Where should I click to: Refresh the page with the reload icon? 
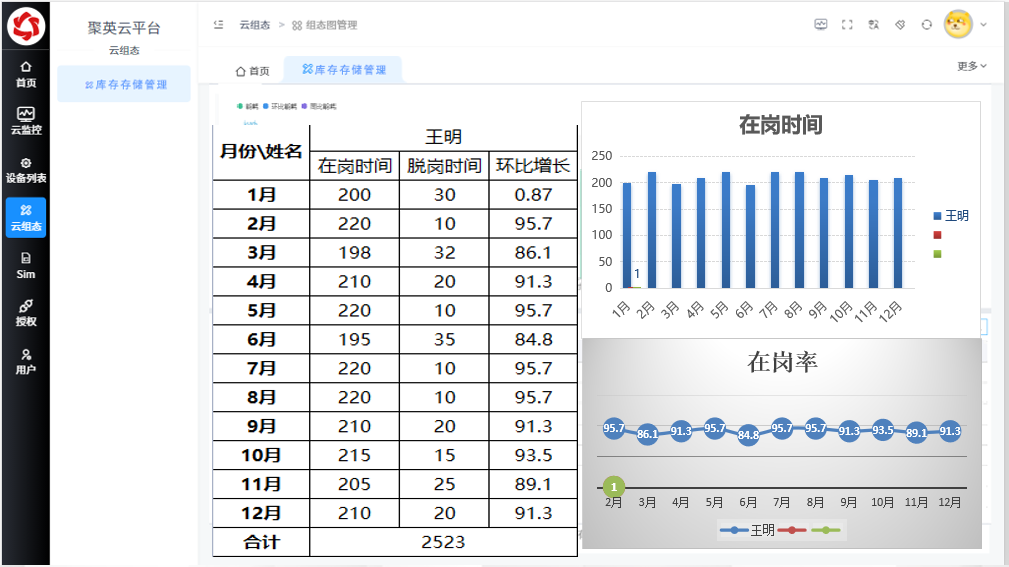click(927, 24)
